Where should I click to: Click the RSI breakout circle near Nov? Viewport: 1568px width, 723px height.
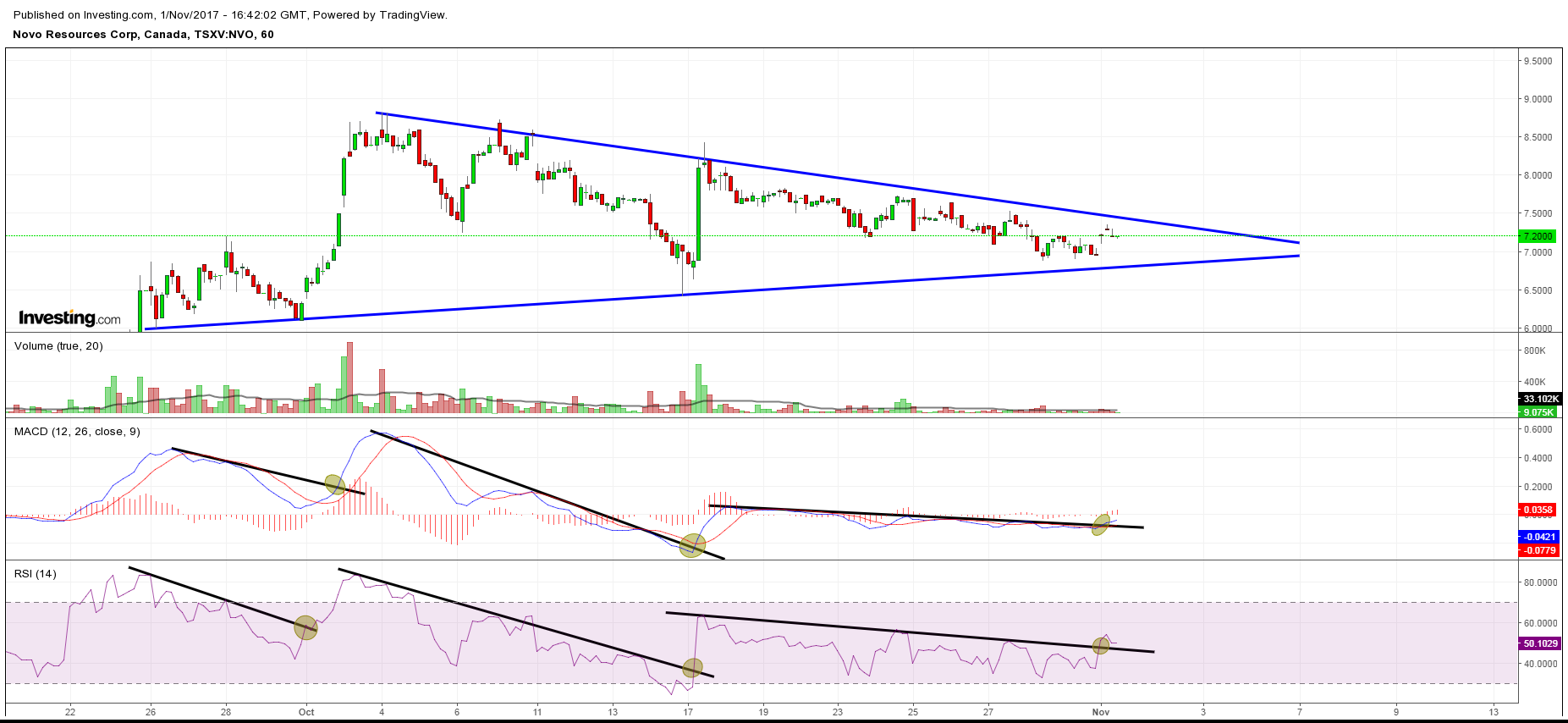1101,646
